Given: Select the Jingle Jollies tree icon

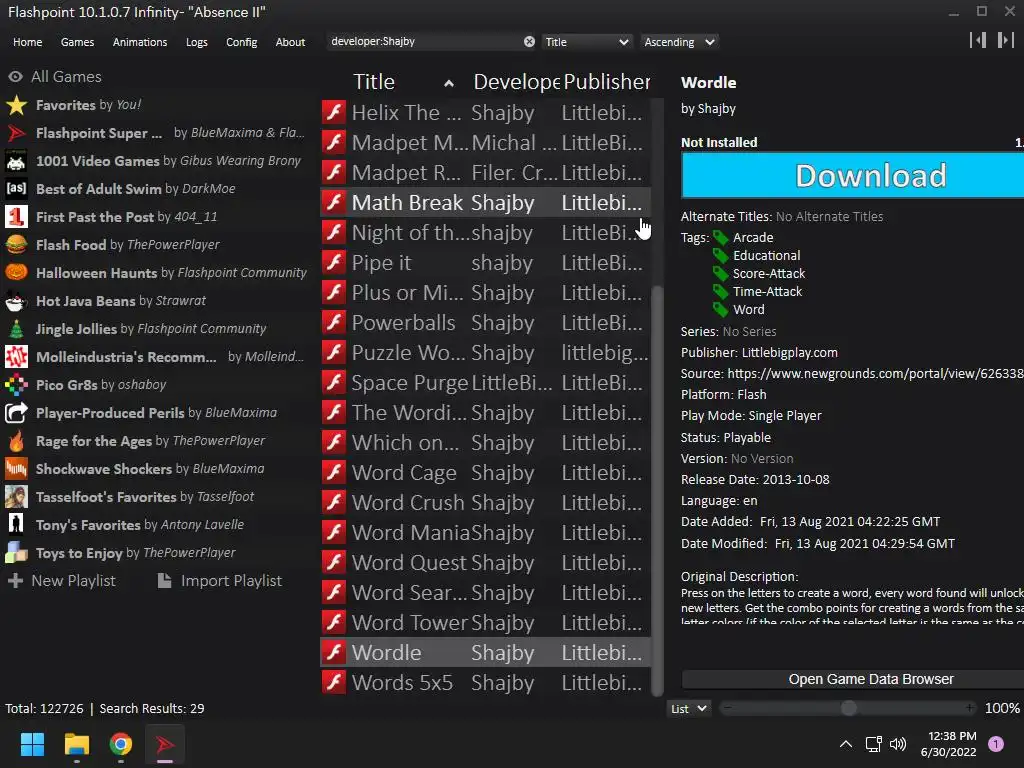Looking at the screenshot, I should coord(16,329).
